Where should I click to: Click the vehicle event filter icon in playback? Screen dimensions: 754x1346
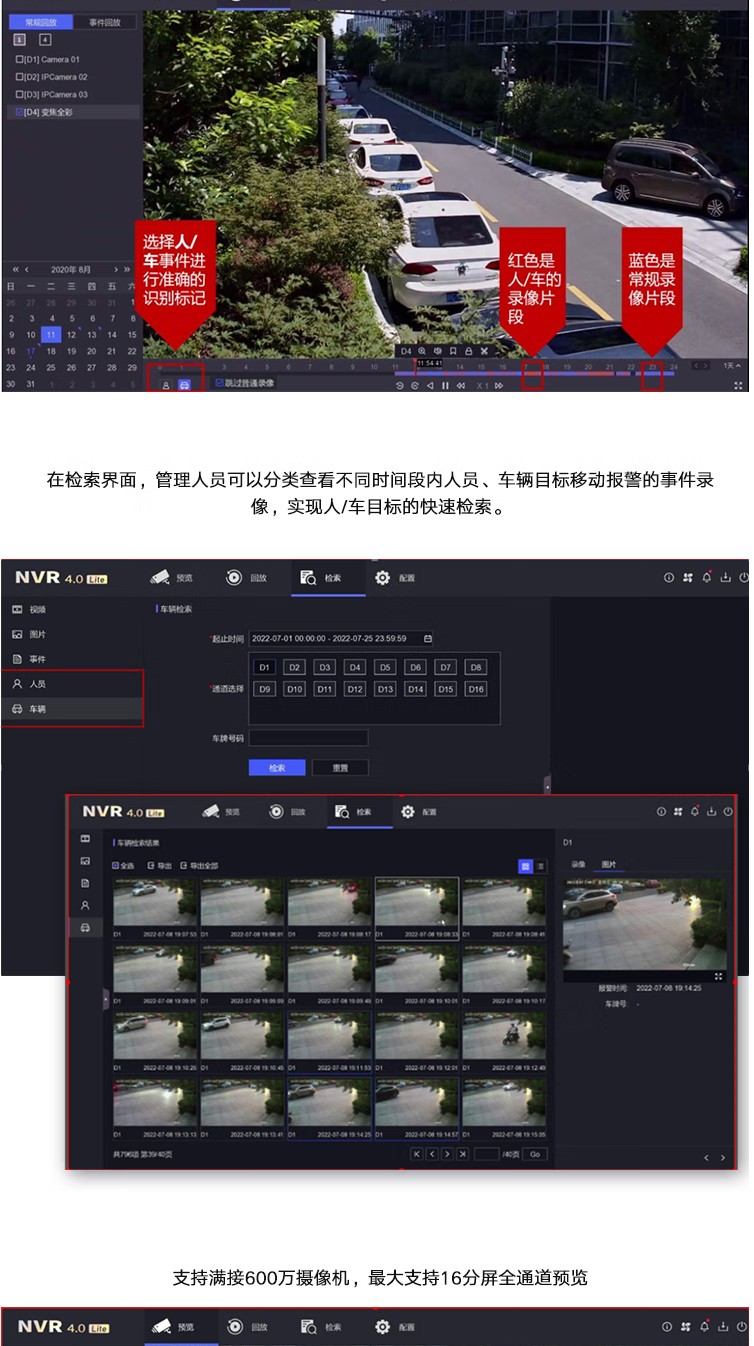point(184,384)
